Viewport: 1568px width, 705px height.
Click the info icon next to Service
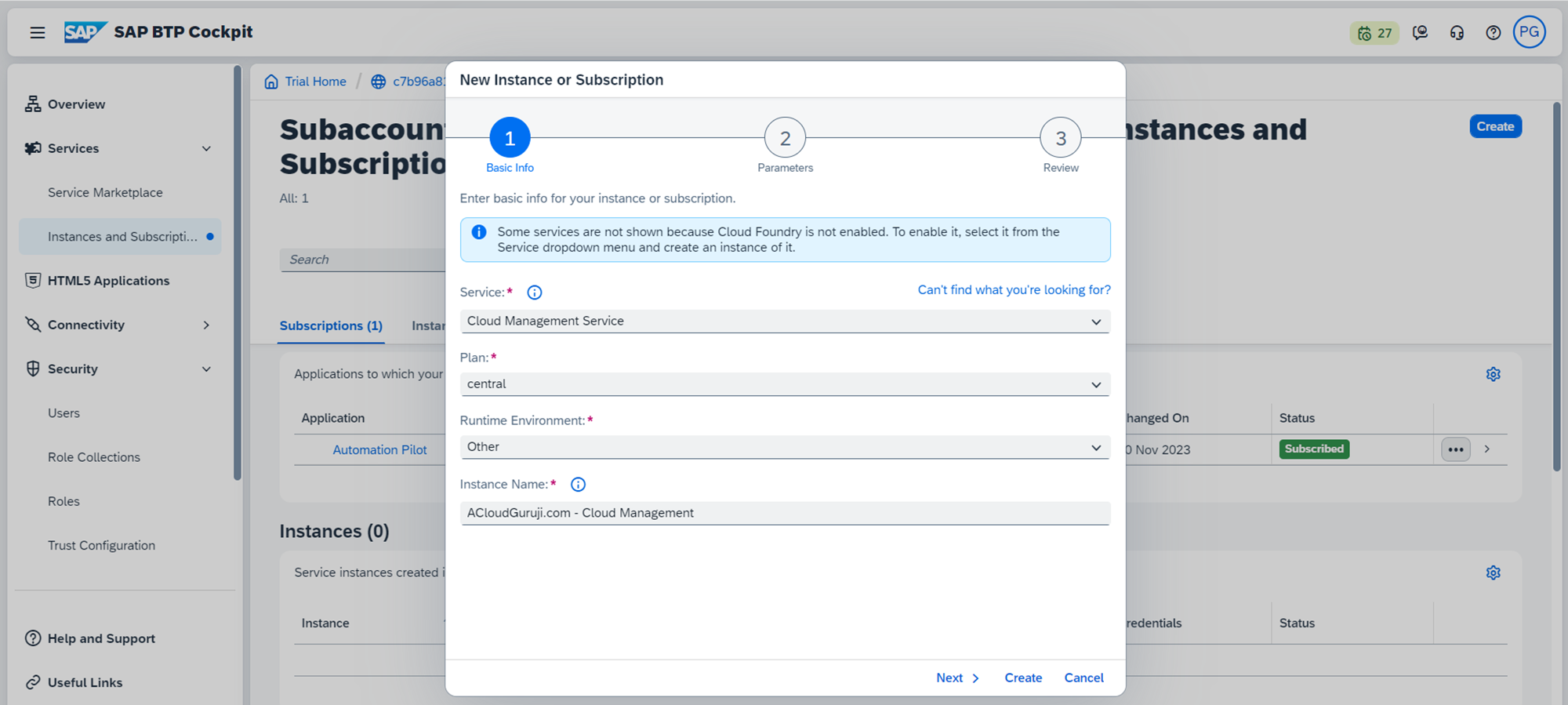point(535,293)
